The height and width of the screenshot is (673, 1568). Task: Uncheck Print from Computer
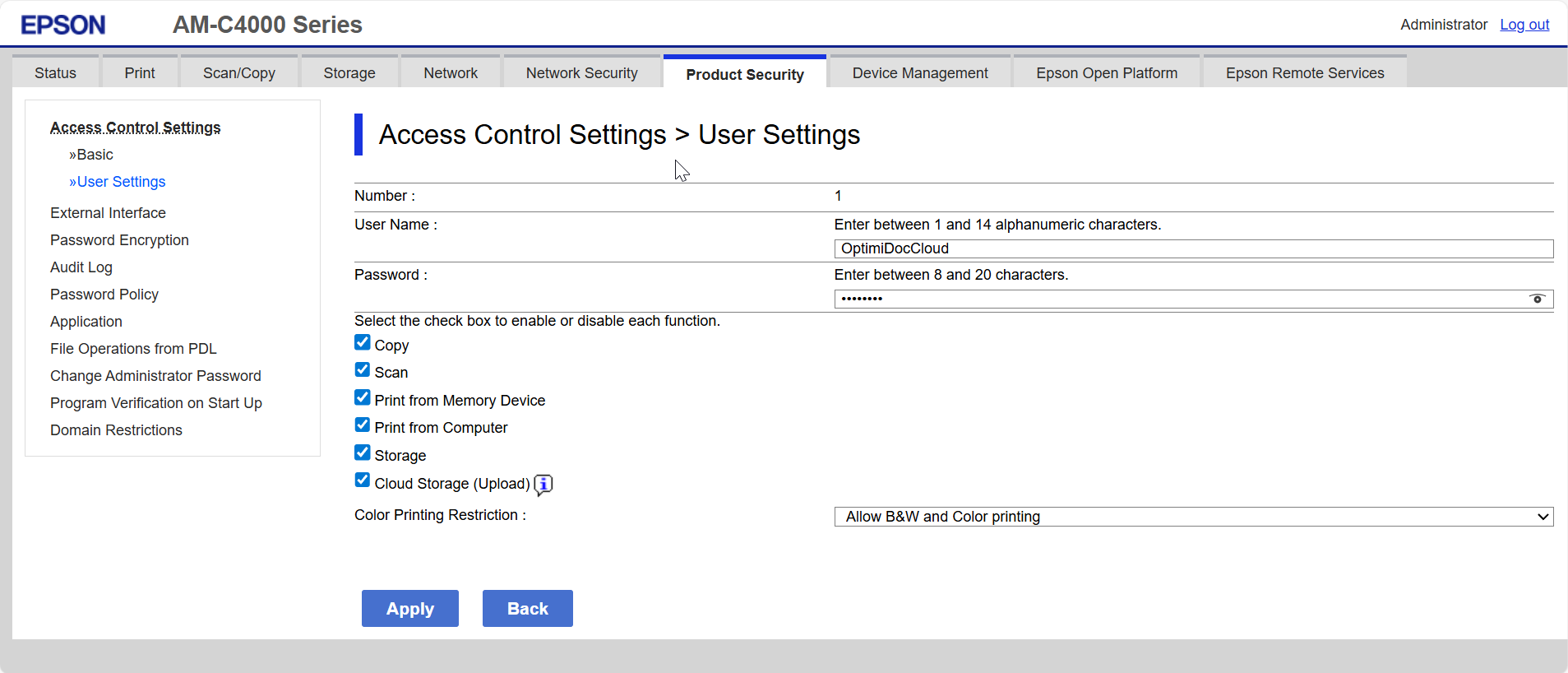(x=363, y=425)
